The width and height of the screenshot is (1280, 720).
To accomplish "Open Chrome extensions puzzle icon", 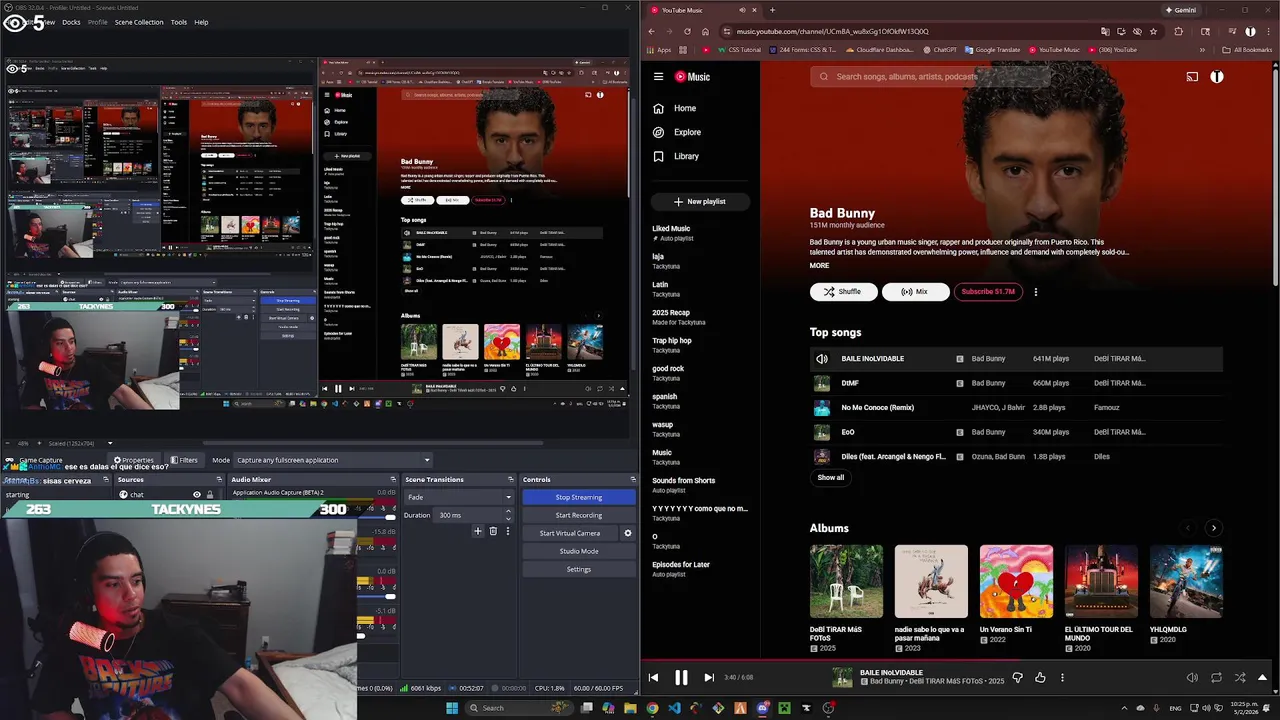I will pyautogui.click(x=1178, y=32).
